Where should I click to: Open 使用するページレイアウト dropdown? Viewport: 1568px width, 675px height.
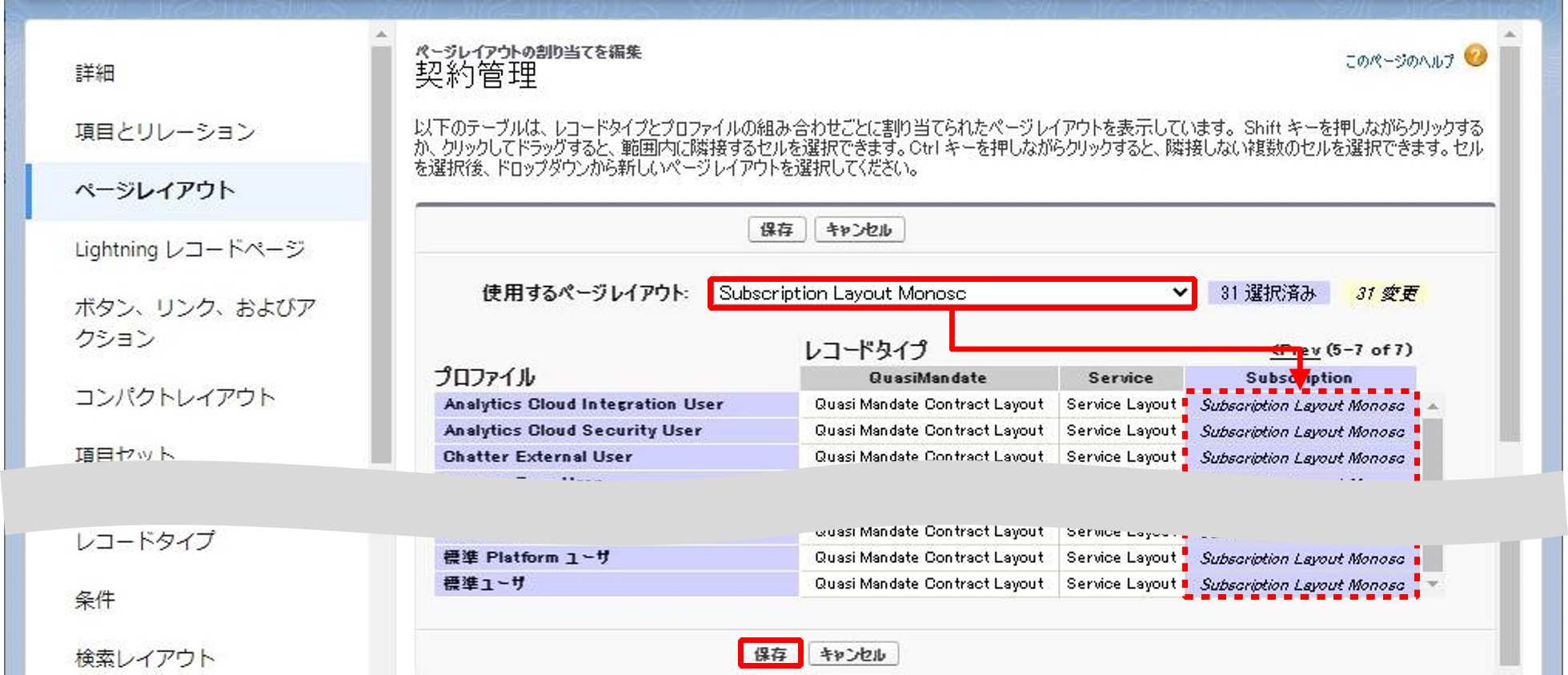click(x=952, y=293)
